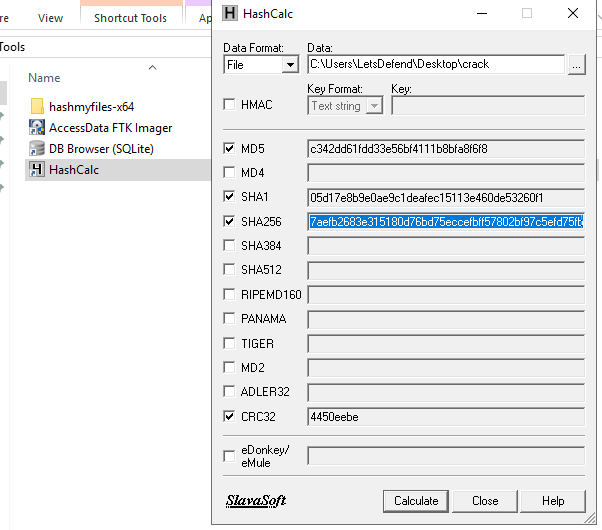Enable the RIPEMD160 checkbox
This screenshot has height=530, width=602.
tap(229, 295)
